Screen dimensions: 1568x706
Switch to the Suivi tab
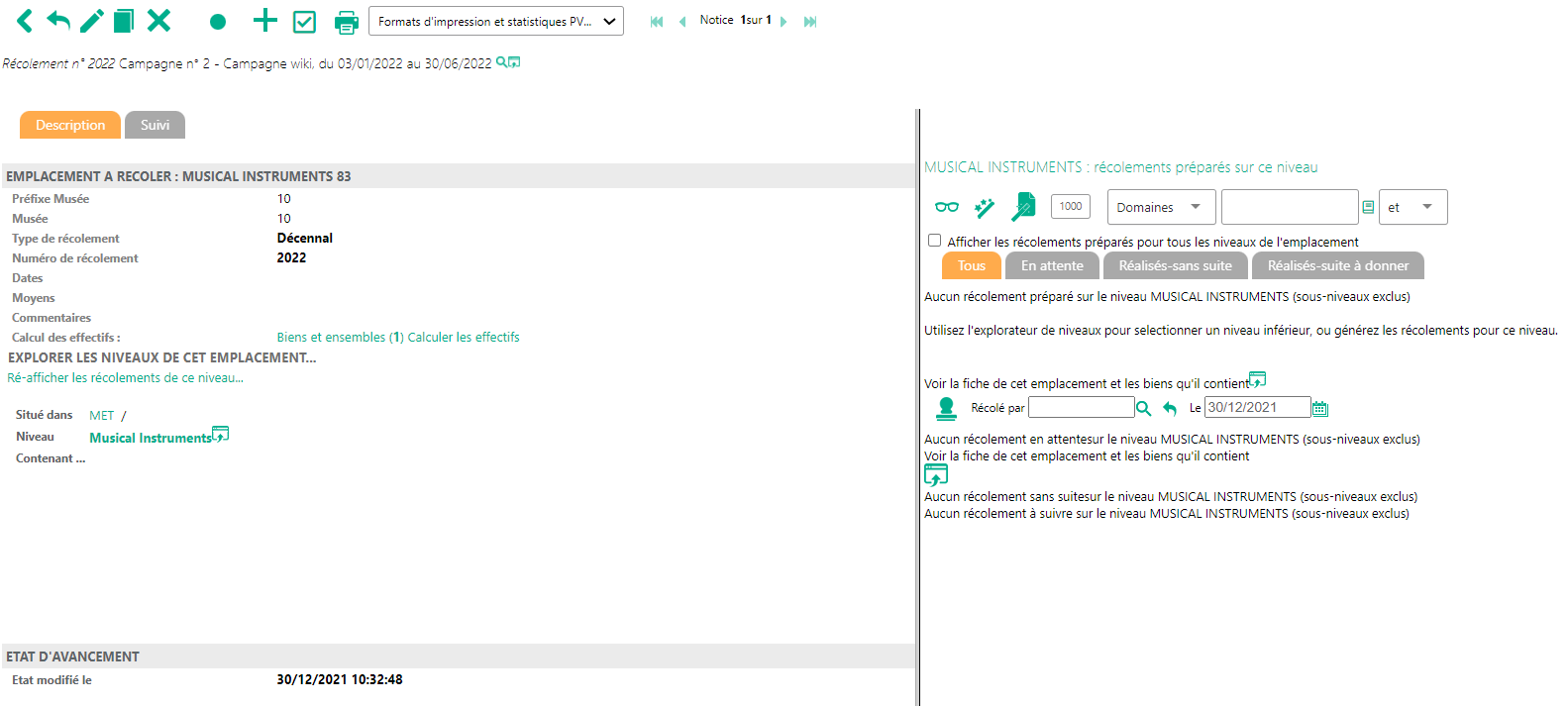[x=155, y=125]
